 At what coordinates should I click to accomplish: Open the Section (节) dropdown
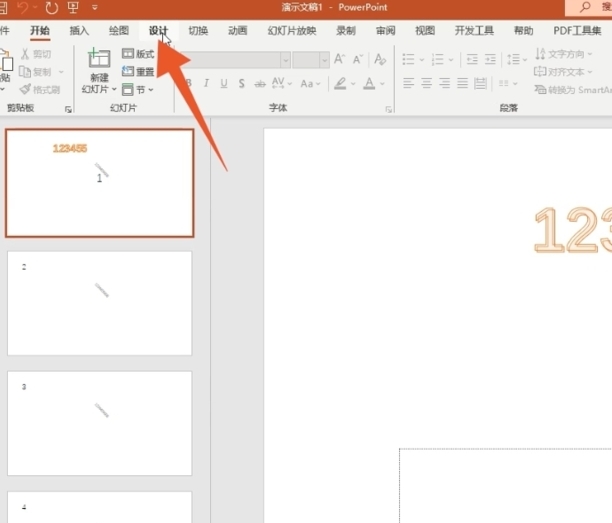coord(138,90)
